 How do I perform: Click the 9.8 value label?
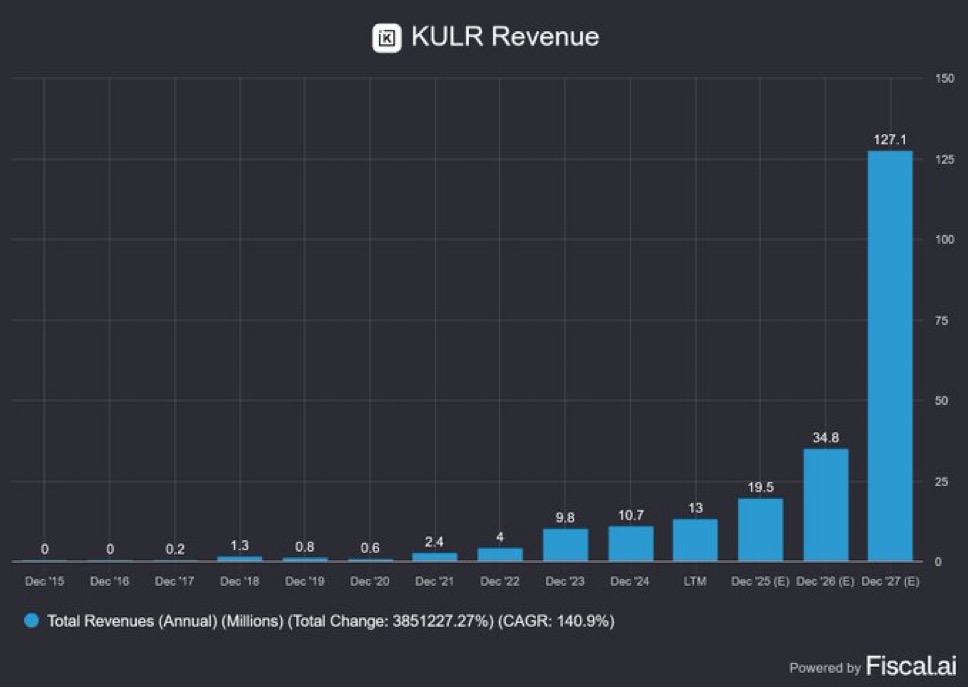(565, 518)
